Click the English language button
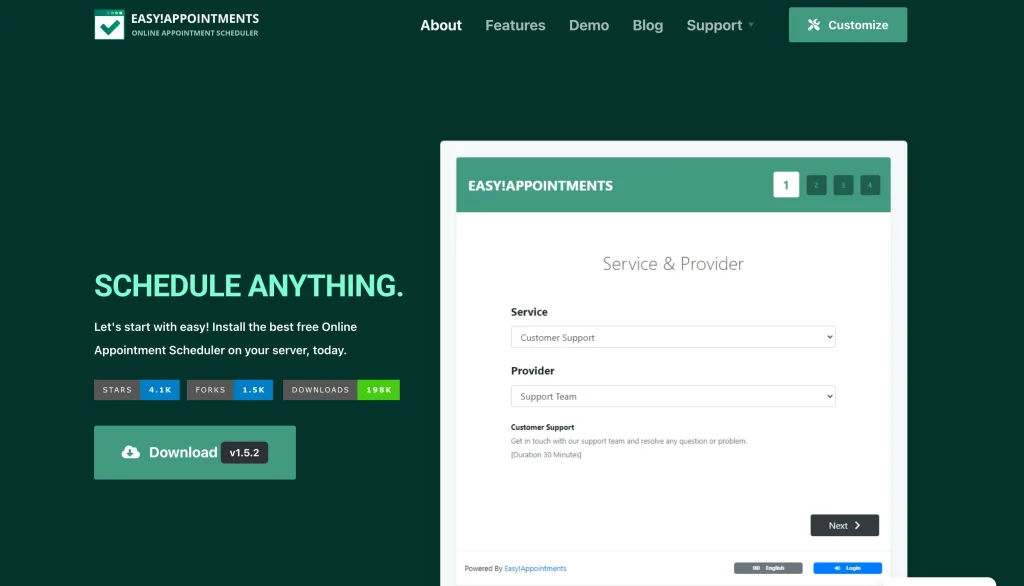The image size is (1024, 586). click(768, 568)
